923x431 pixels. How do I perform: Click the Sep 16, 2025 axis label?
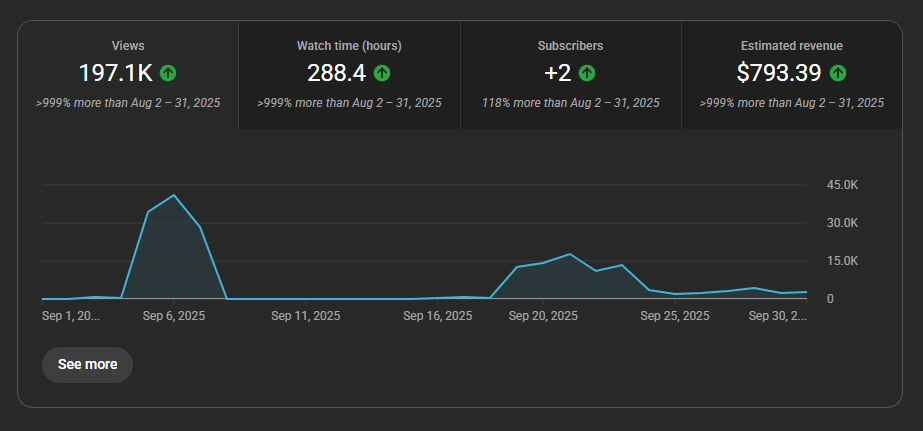pyautogui.click(x=437, y=316)
